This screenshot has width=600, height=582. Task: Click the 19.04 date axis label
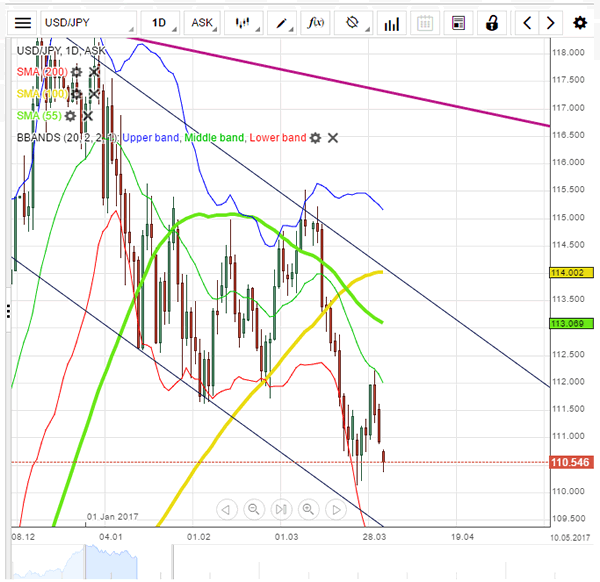(462, 537)
